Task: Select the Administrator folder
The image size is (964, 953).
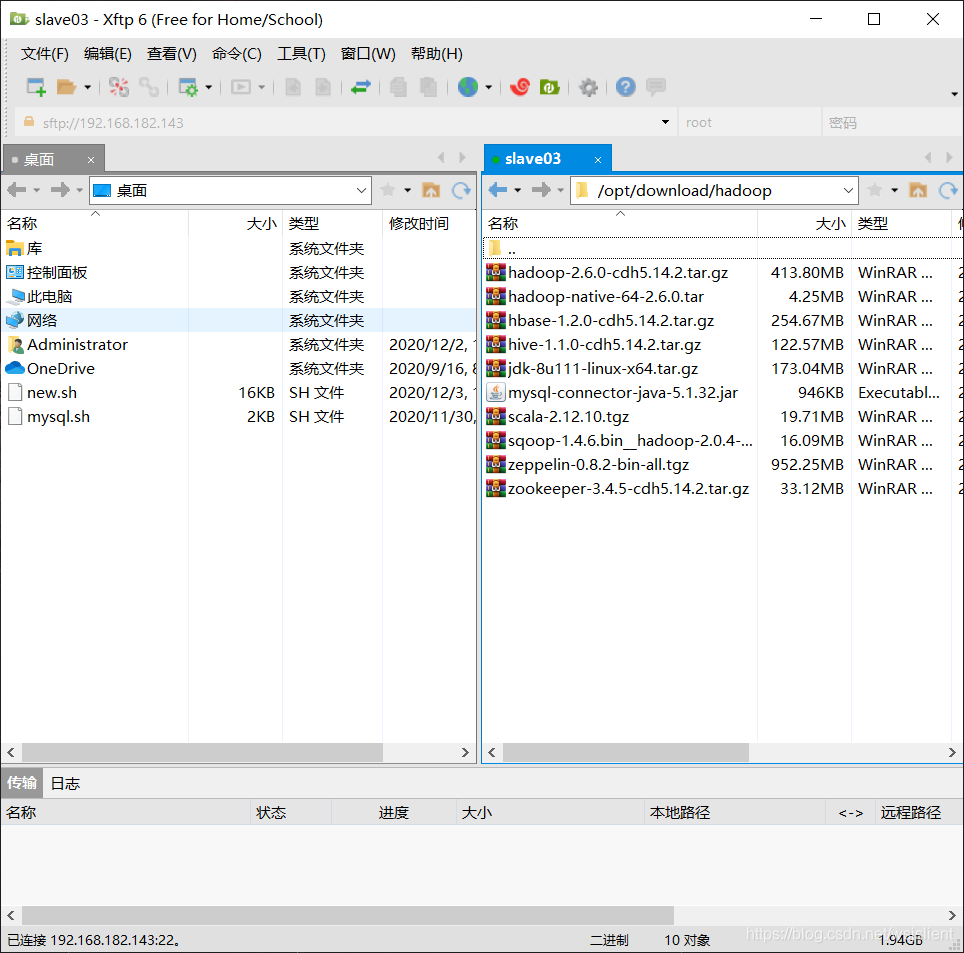Action: pyautogui.click(x=77, y=345)
